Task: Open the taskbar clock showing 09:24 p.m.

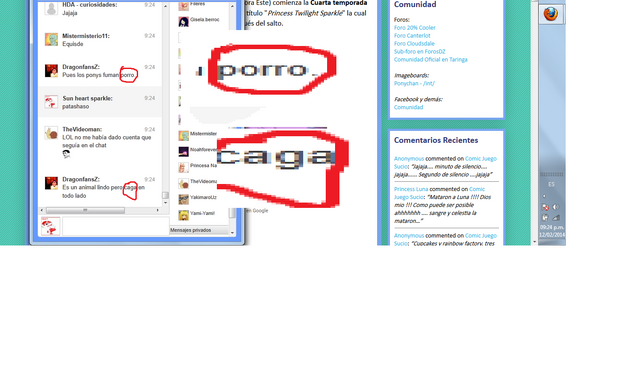Action: [x=551, y=231]
